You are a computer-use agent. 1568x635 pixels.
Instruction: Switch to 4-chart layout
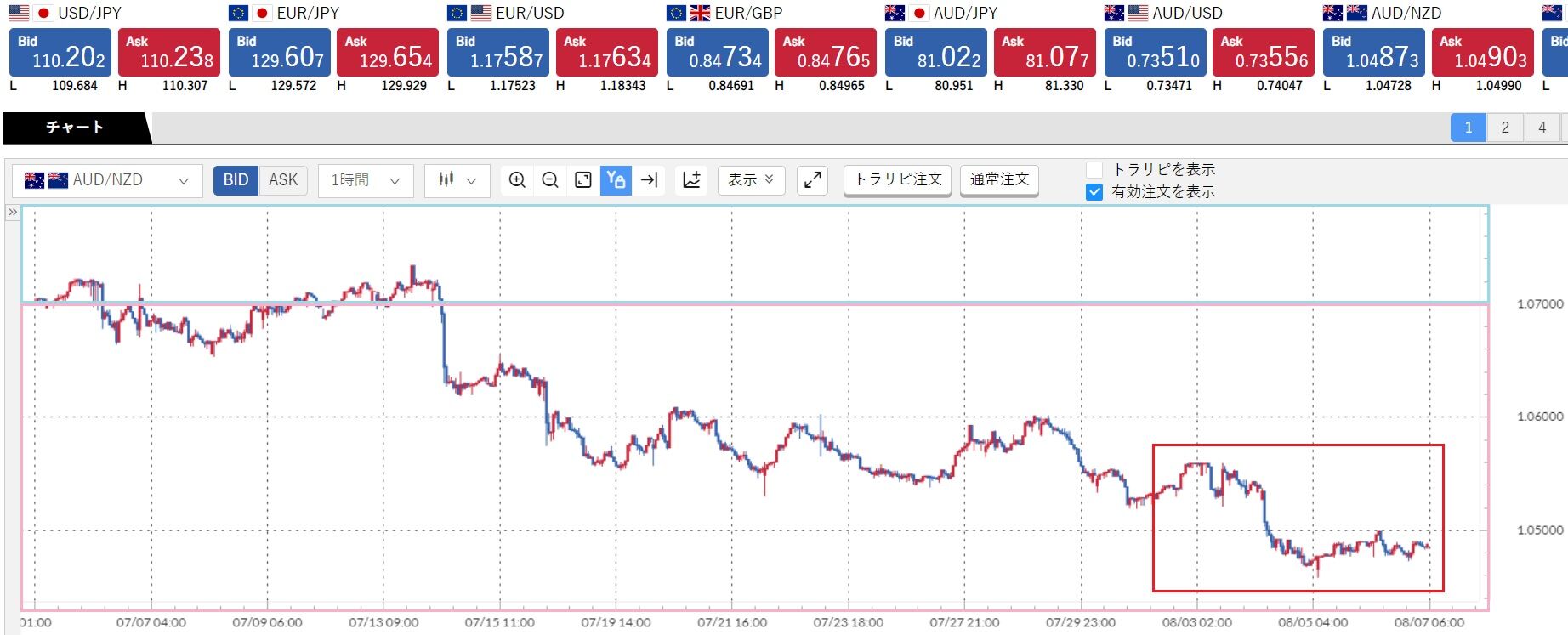point(1542,128)
